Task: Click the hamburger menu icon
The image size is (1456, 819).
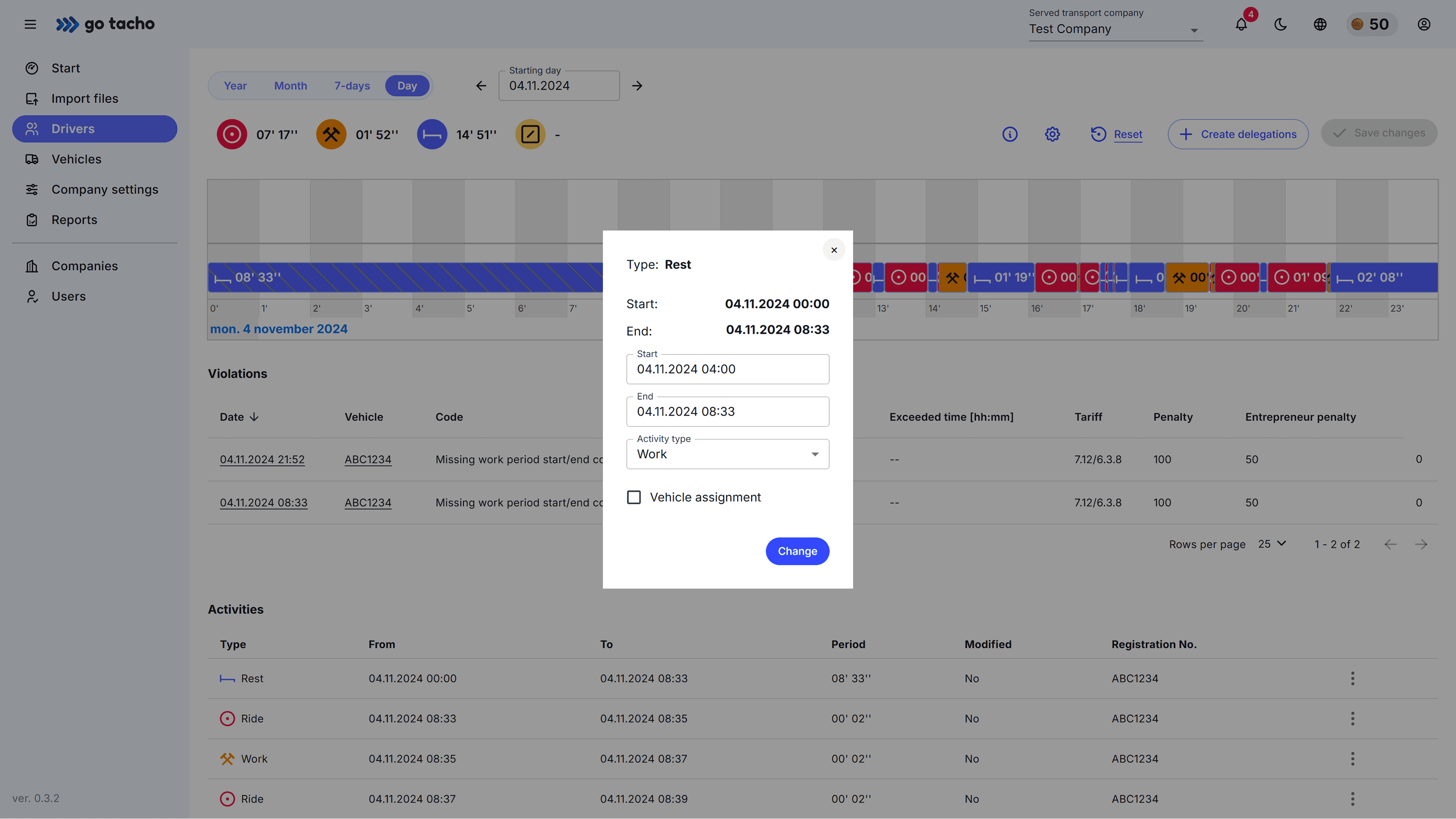Action: [30, 24]
